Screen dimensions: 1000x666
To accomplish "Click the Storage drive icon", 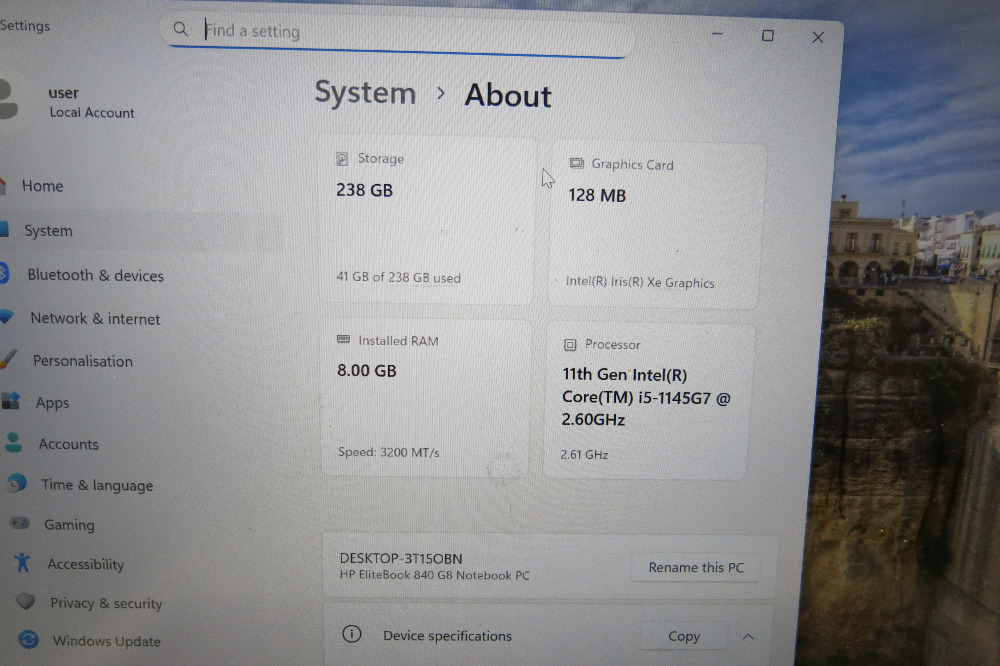I will [342, 158].
